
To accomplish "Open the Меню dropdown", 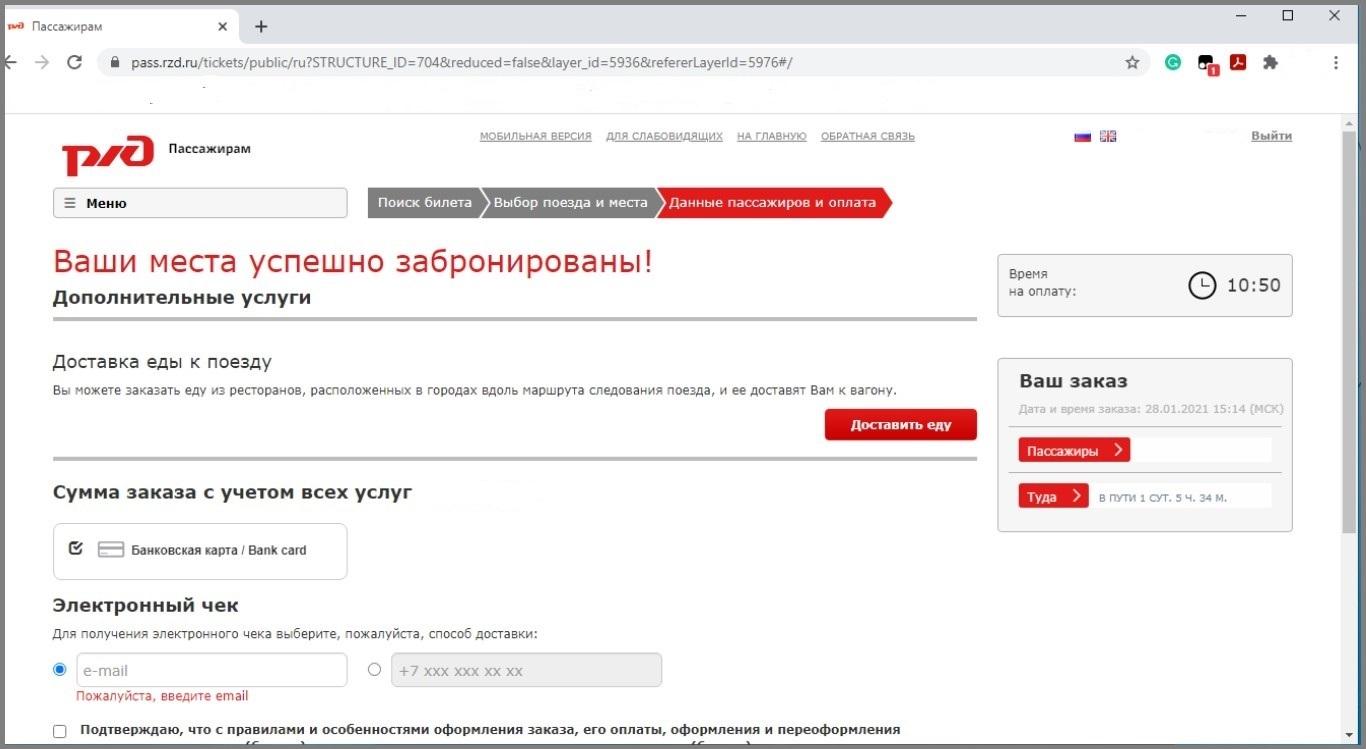I will click(x=200, y=203).
